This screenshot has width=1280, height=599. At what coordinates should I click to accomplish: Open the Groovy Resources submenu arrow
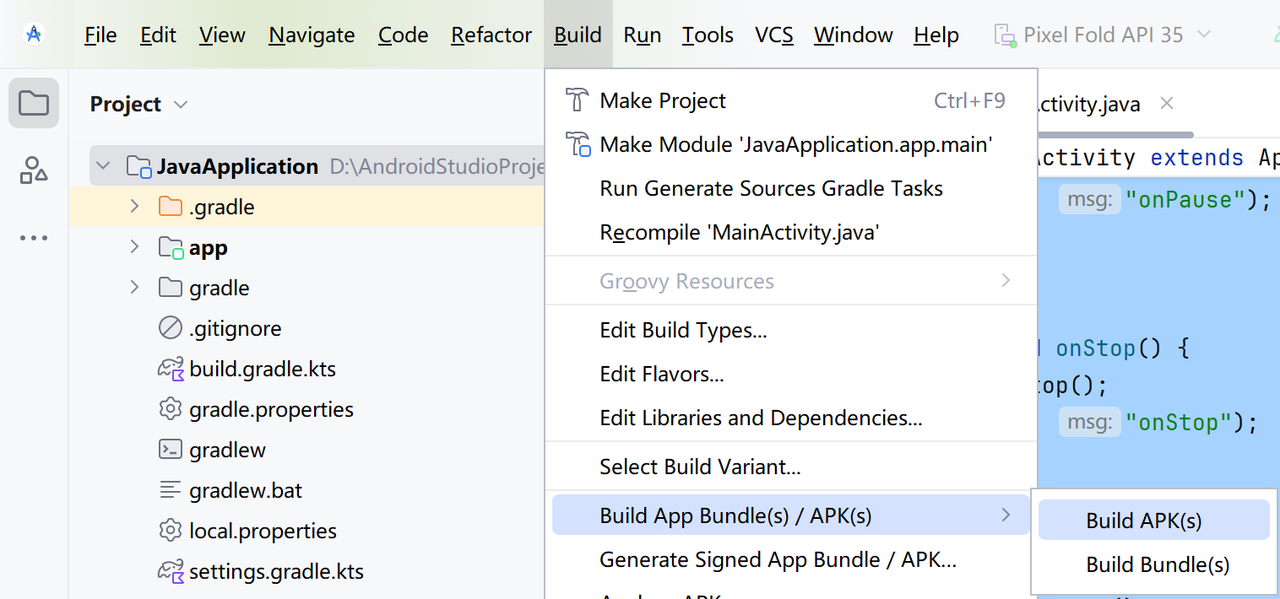[x=1006, y=281]
